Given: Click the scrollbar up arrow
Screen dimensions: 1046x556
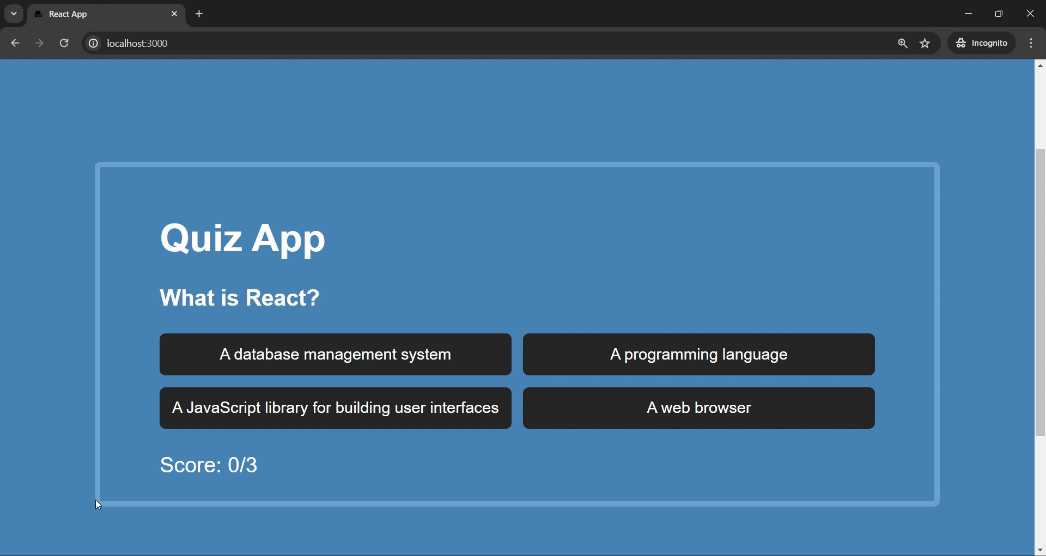Looking at the screenshot, I should (x=1040, y=65).
